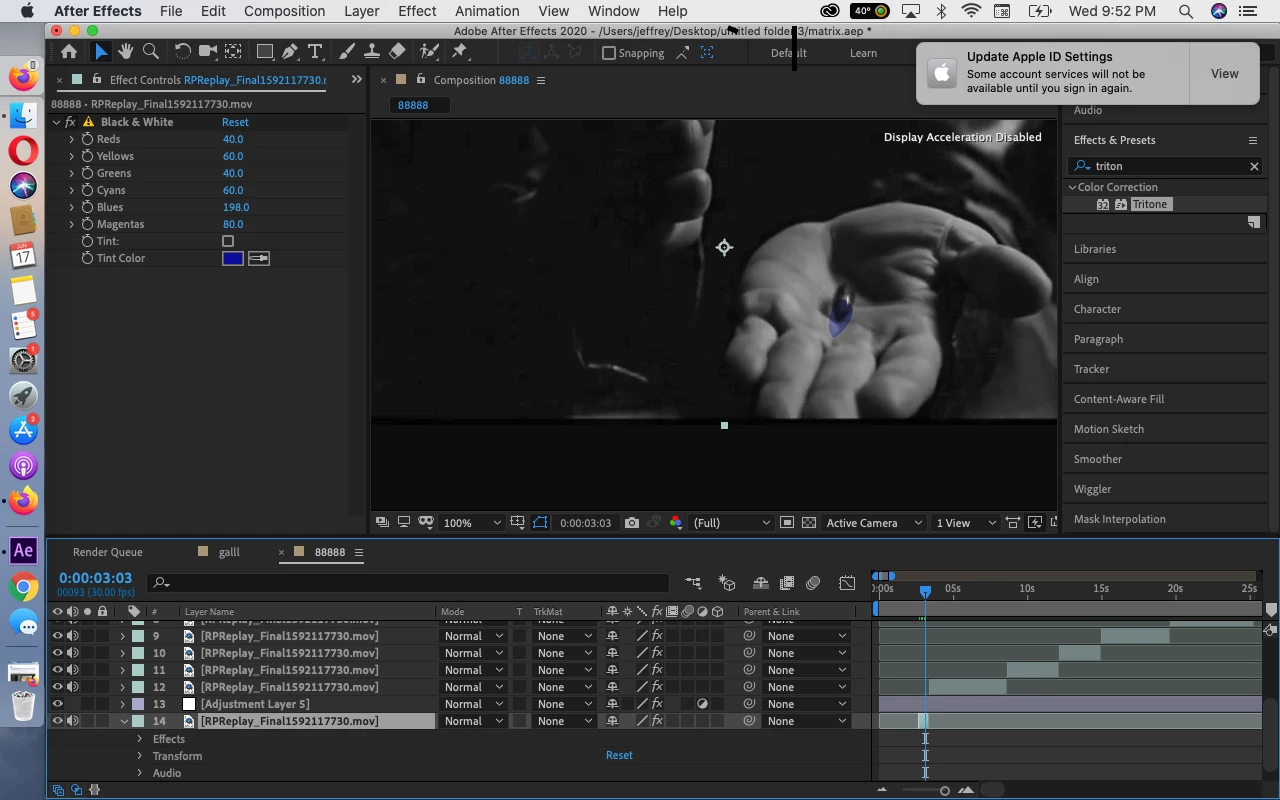Select the Hand tool
This screenshot has width=1280, height=800.
125,52
